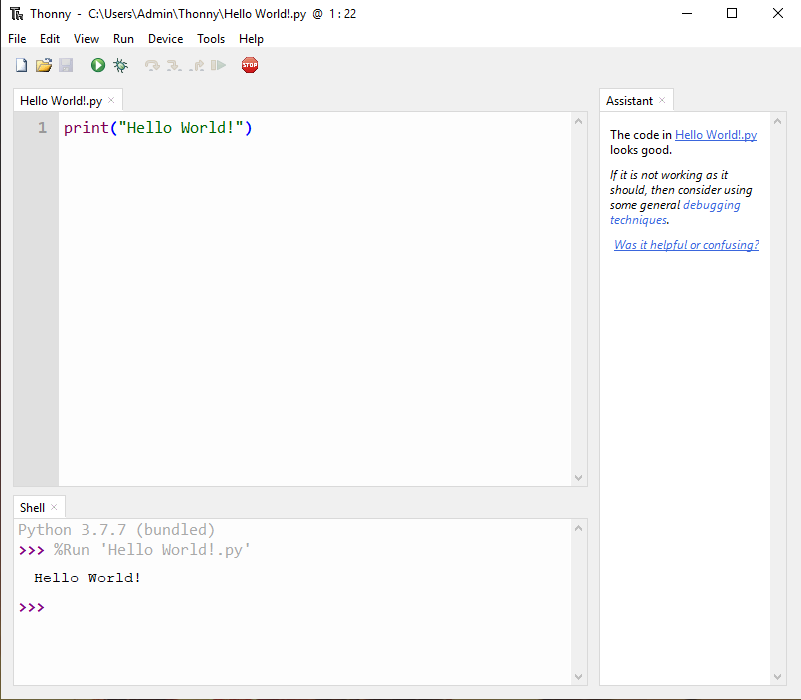Click the Resume debugger icon
The image size is (801, 700).
point(219,65)
